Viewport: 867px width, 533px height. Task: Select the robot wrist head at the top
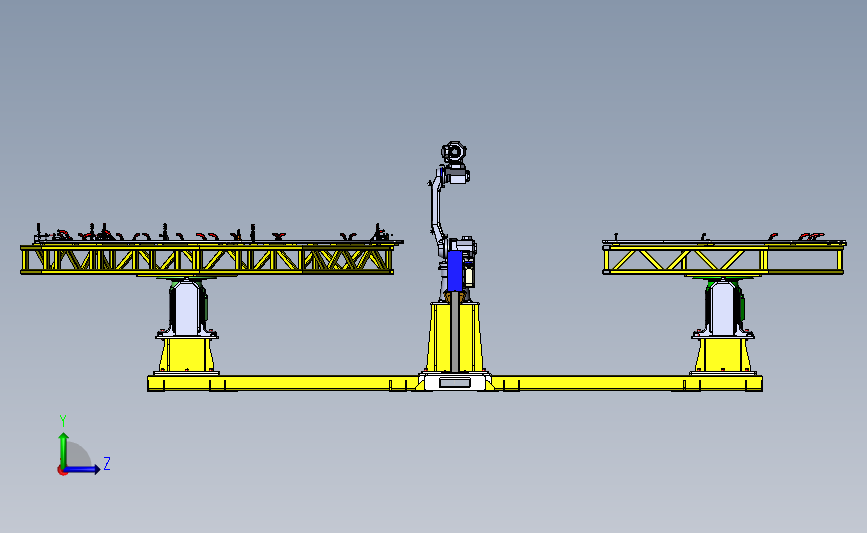click(x=453, y=152)
